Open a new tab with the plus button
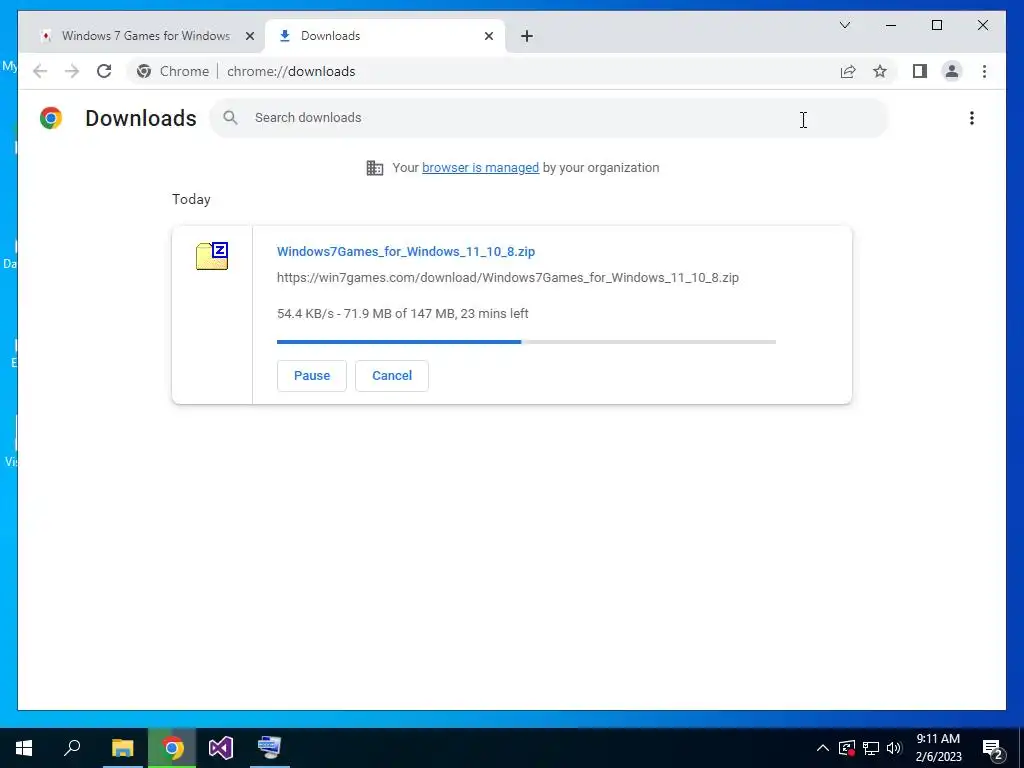 coord(527,36)
